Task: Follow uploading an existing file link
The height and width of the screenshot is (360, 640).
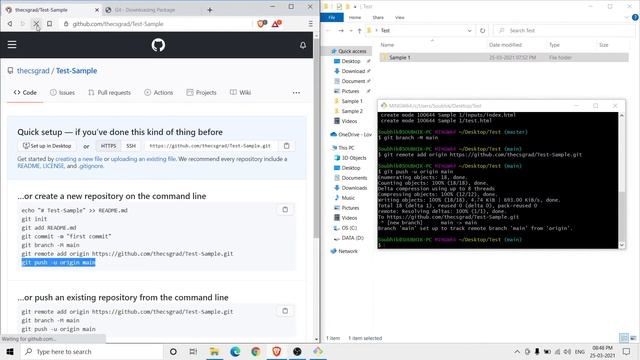Action: pyautogui.click(x=143, y=159)
